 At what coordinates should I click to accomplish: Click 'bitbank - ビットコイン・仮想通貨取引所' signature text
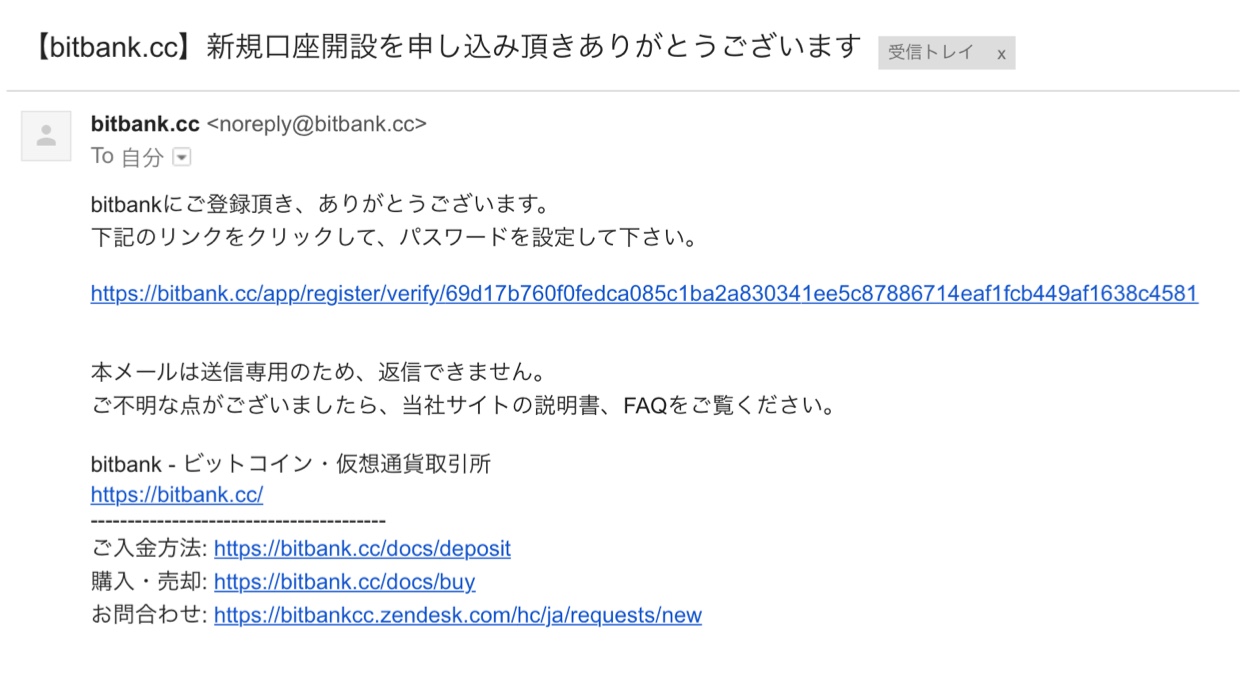coord(290,464)
